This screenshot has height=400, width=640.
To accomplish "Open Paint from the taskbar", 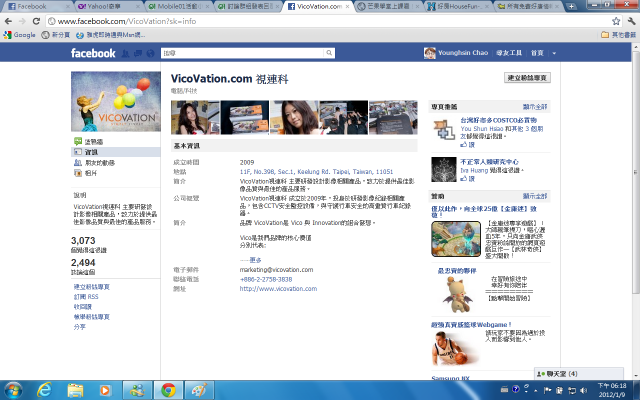I will pyautogui.click(x=199, y=390).
